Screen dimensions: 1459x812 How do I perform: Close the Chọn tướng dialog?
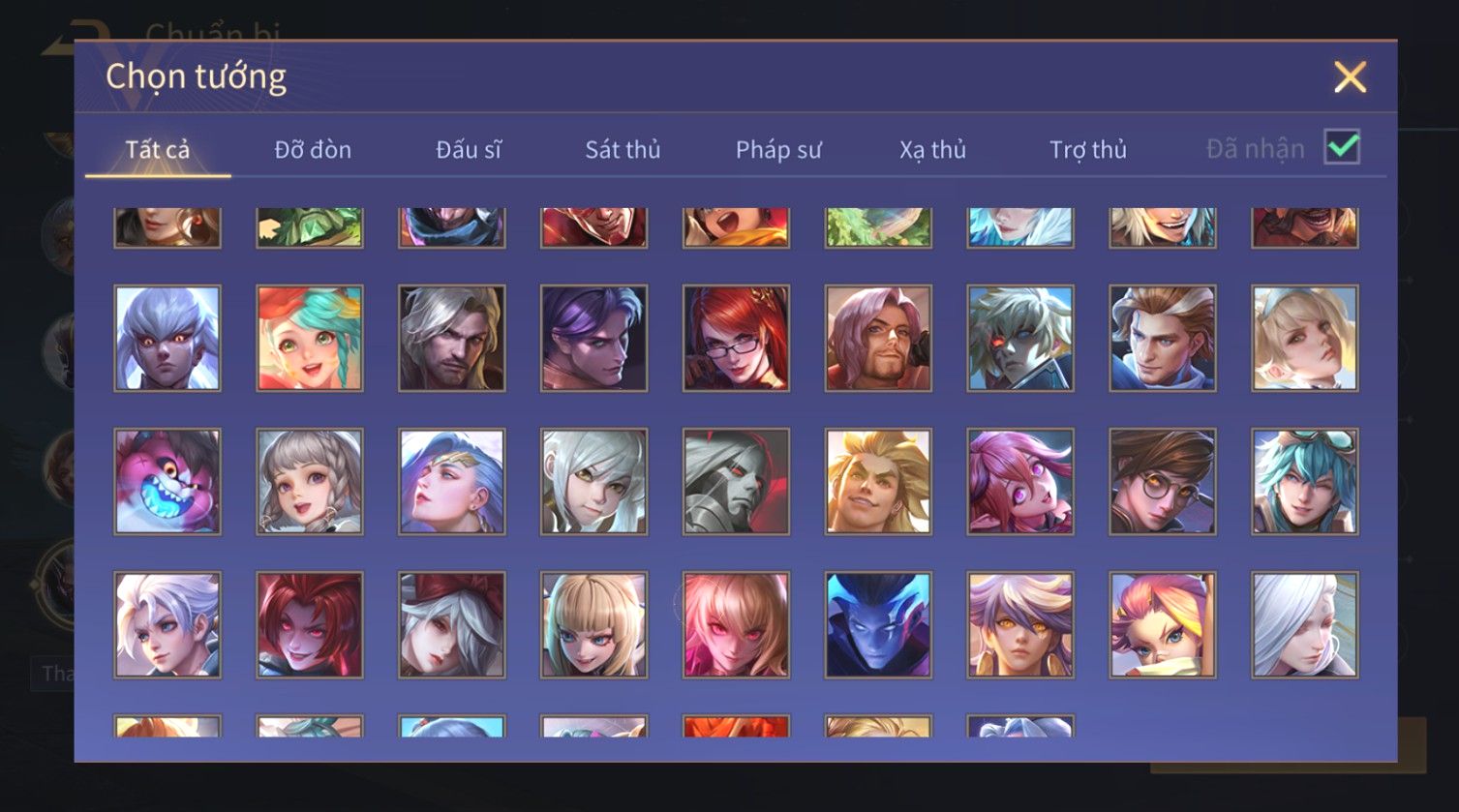pyautogui.click(x=1350, y=76)
